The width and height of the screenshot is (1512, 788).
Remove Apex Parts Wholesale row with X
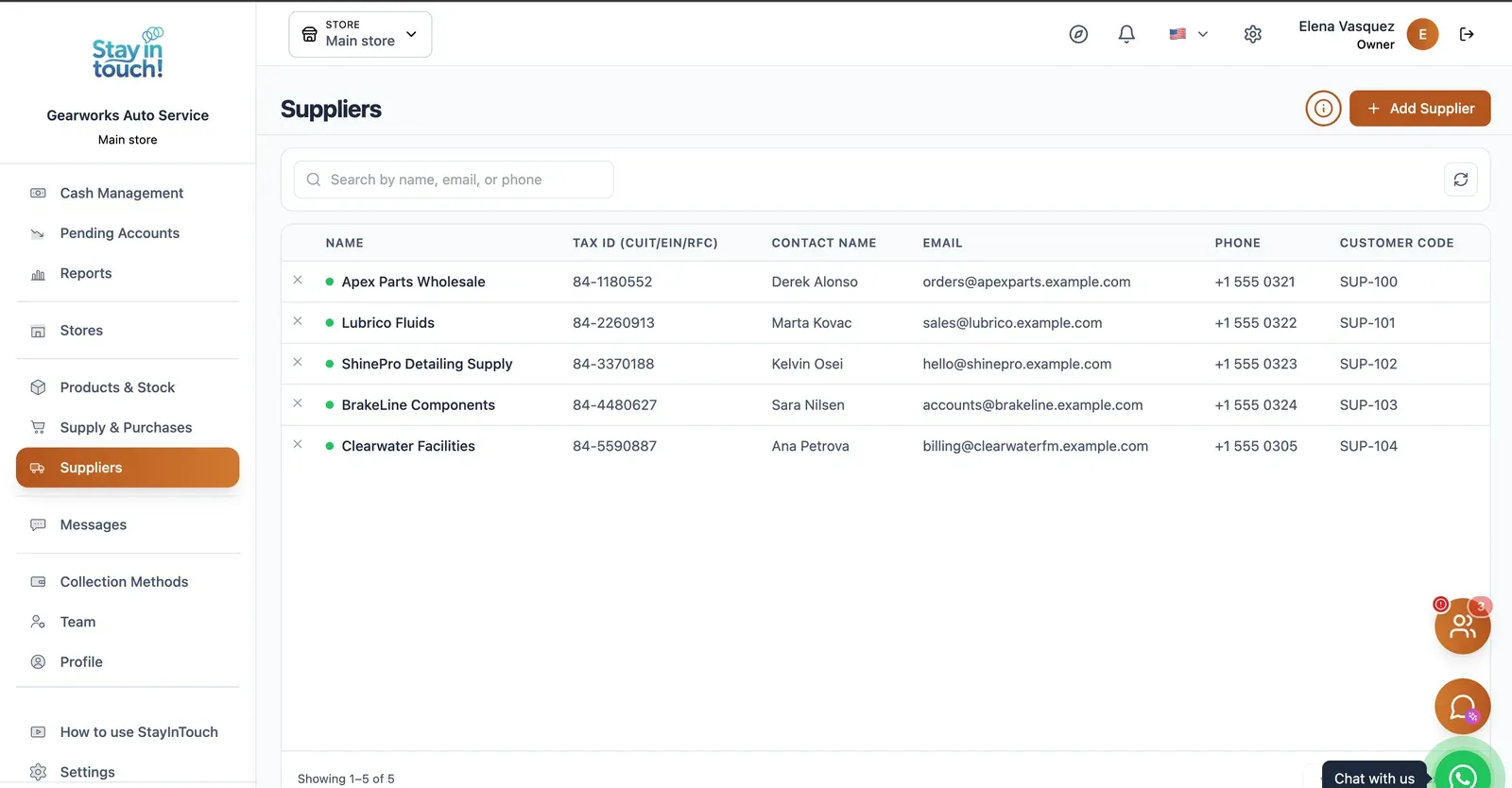tap(298, 281)
